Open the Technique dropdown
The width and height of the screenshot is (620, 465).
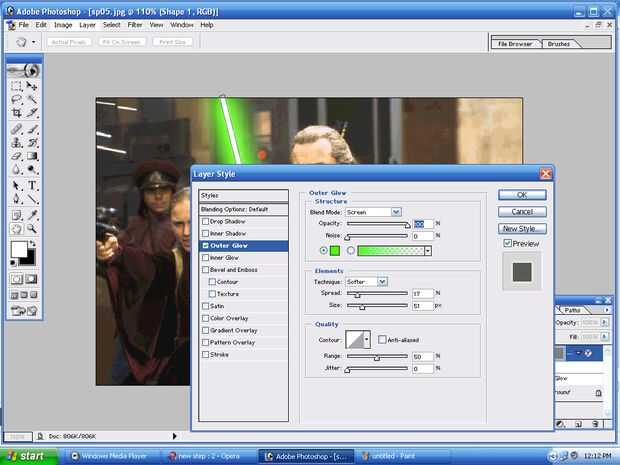coord(382,282)
